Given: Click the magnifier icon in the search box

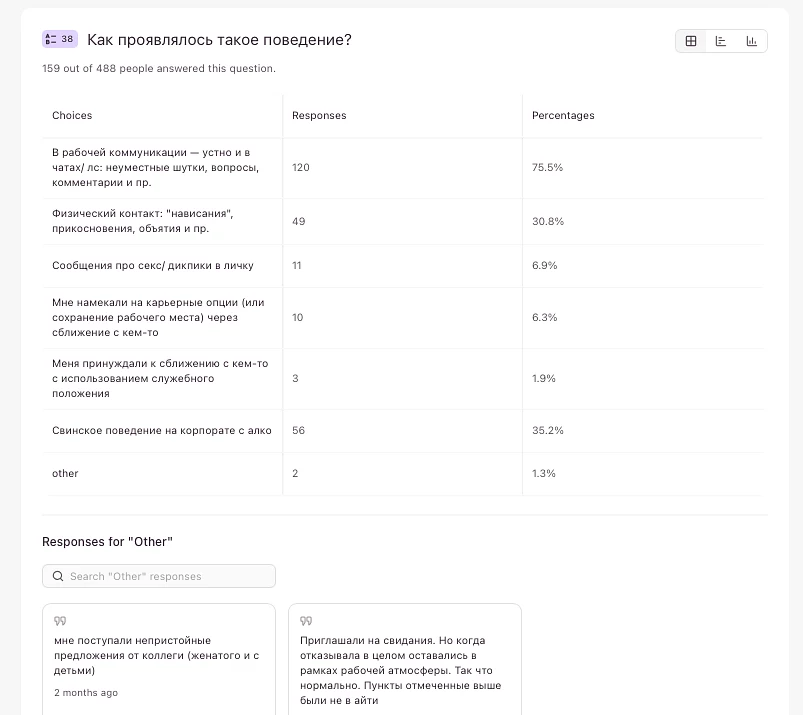Looking at the screenshot, I should coord(57,577).
